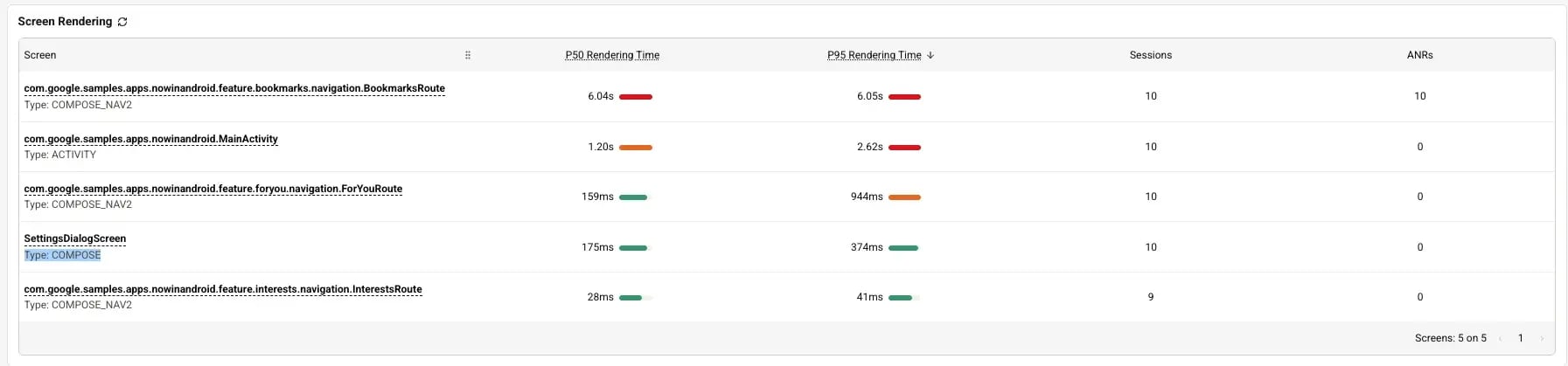Click the red 2.62s P95 bar
This screenshot has width=1568, height=366.
coord(904,148)
